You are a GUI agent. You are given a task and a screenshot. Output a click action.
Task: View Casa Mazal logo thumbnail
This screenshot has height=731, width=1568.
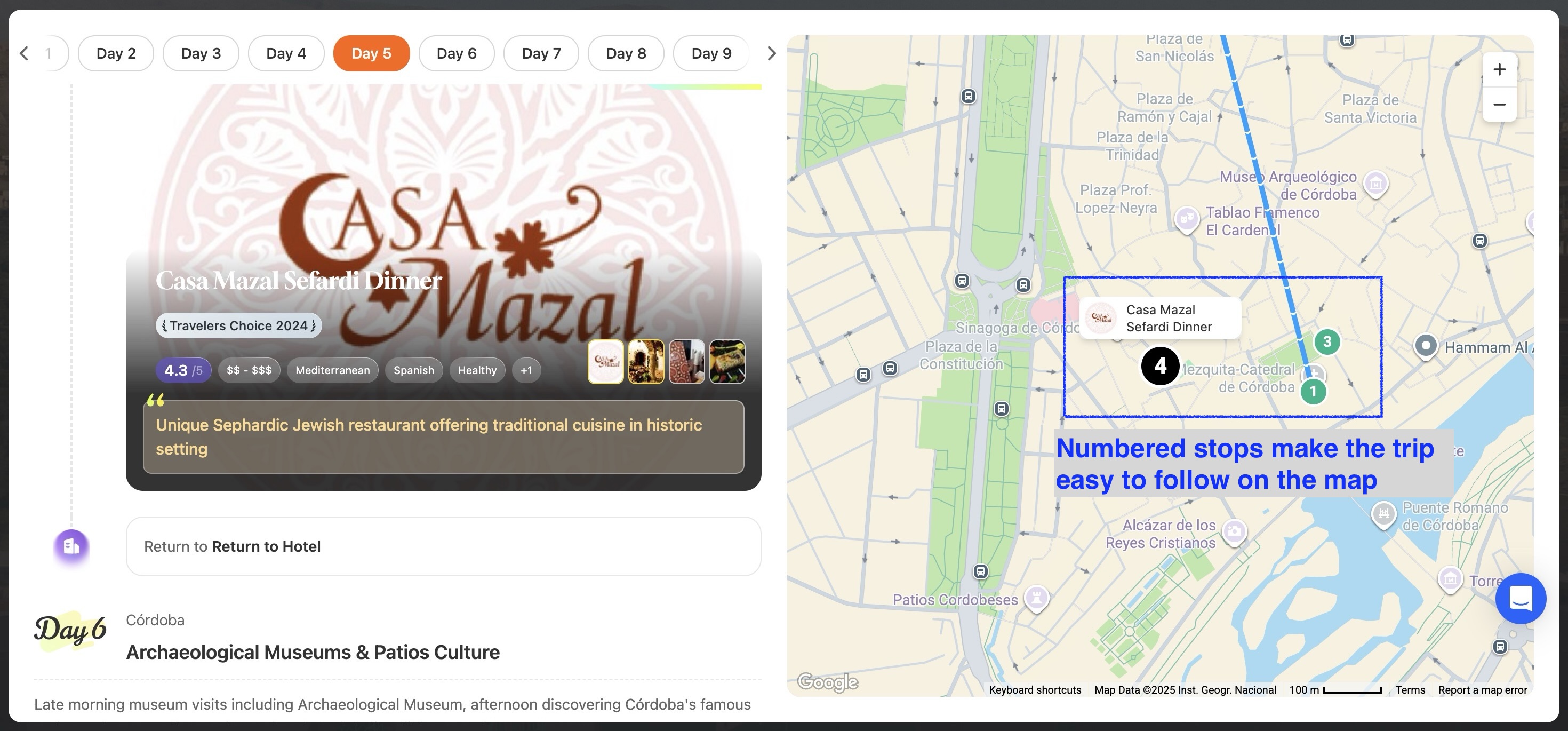point(606,362)
